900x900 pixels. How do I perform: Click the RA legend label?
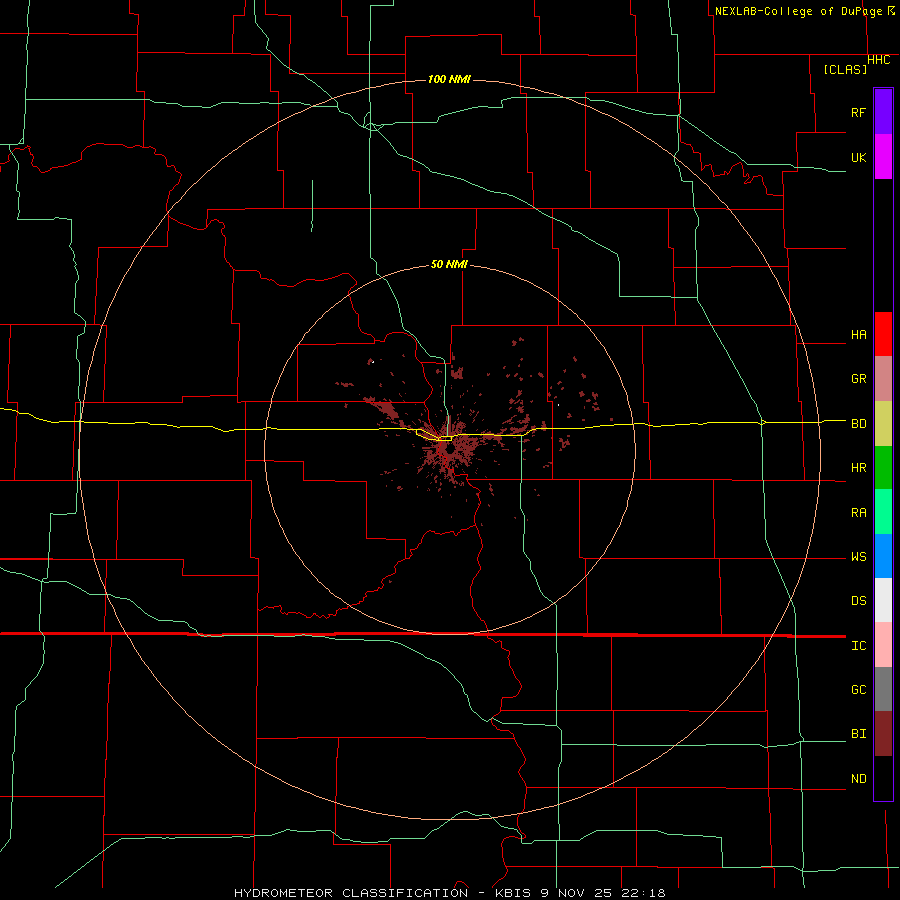coord(858,513)
